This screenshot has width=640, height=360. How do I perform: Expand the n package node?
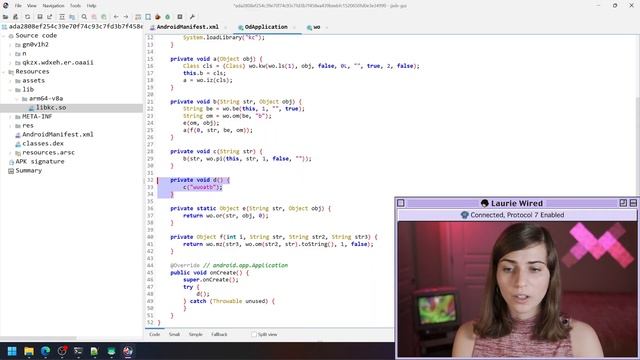[11, 54]
